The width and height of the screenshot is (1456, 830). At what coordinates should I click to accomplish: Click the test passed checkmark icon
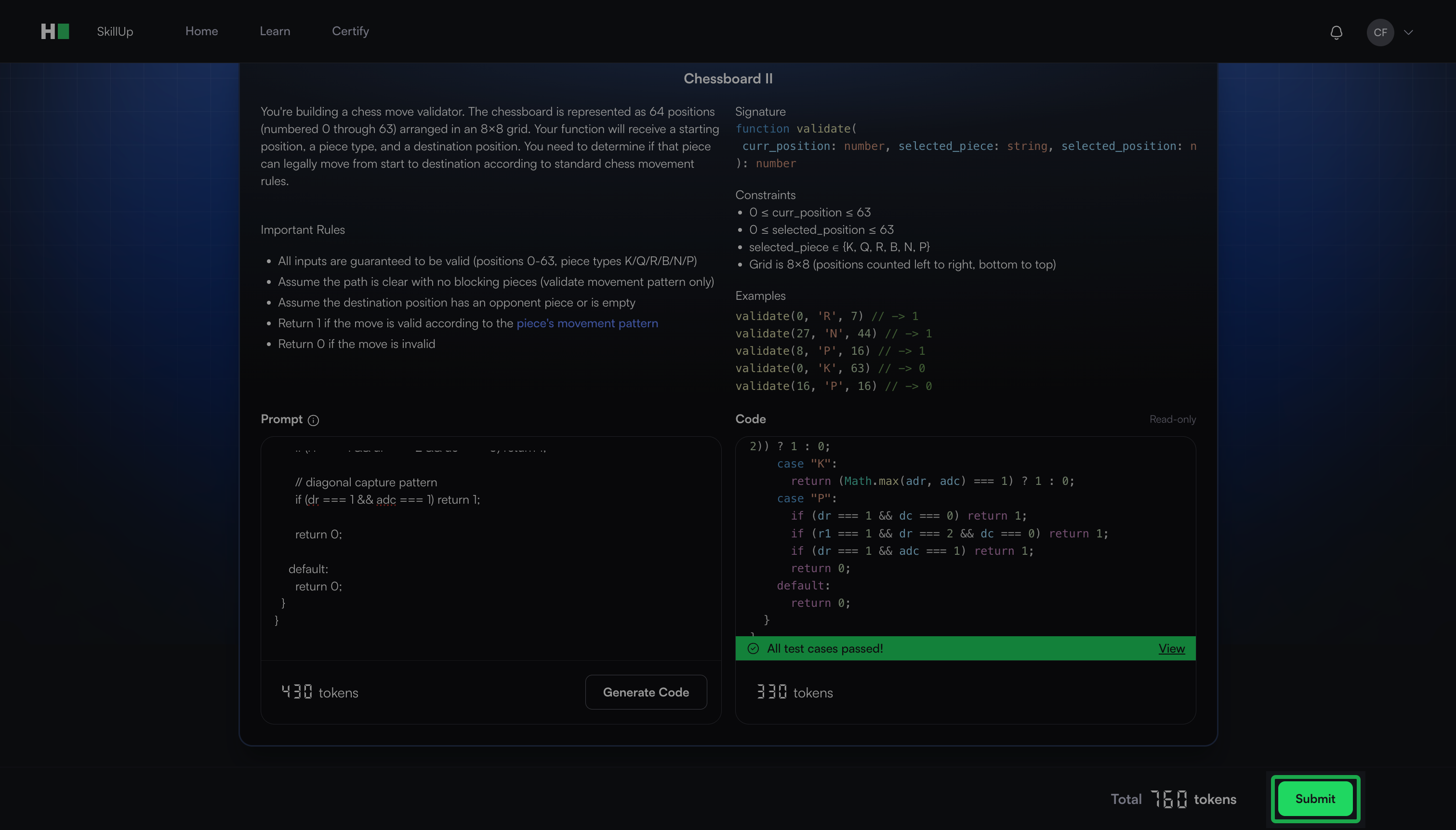tap(753, 648)
